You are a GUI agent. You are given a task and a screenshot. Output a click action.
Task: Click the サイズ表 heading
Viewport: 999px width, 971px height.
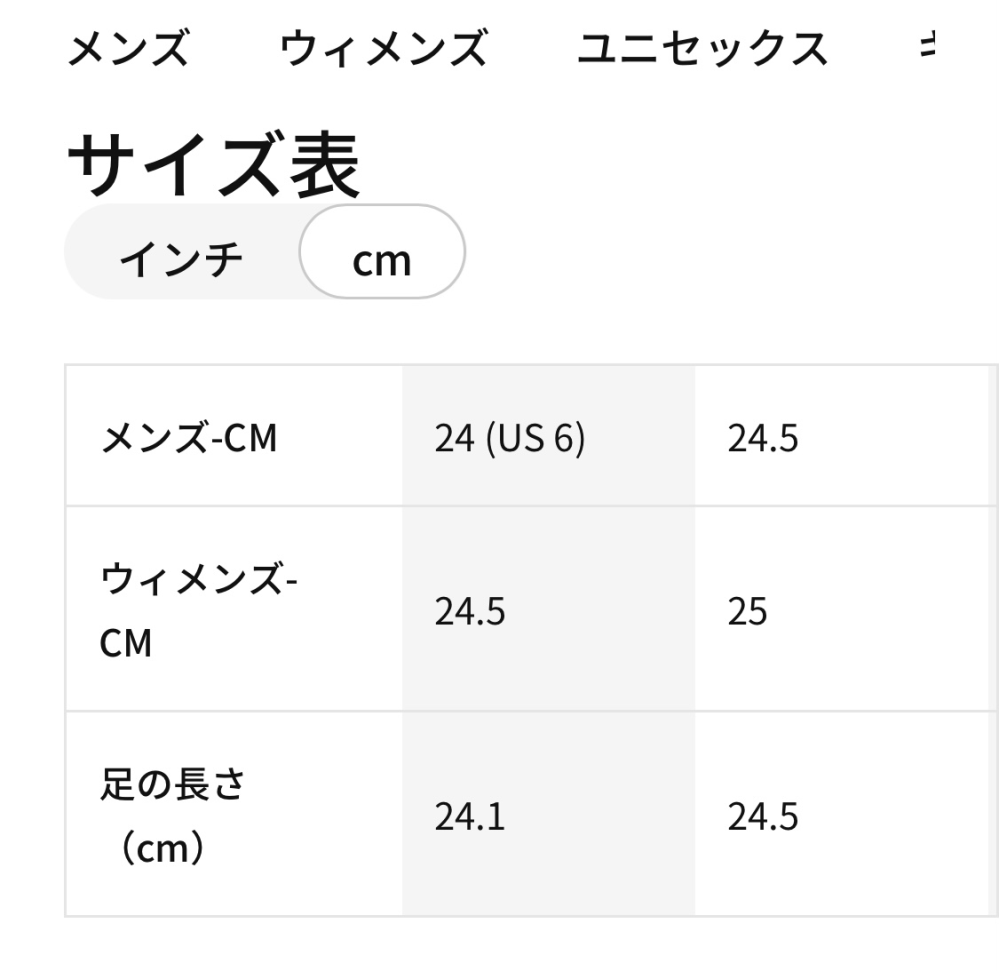(212, 167)
